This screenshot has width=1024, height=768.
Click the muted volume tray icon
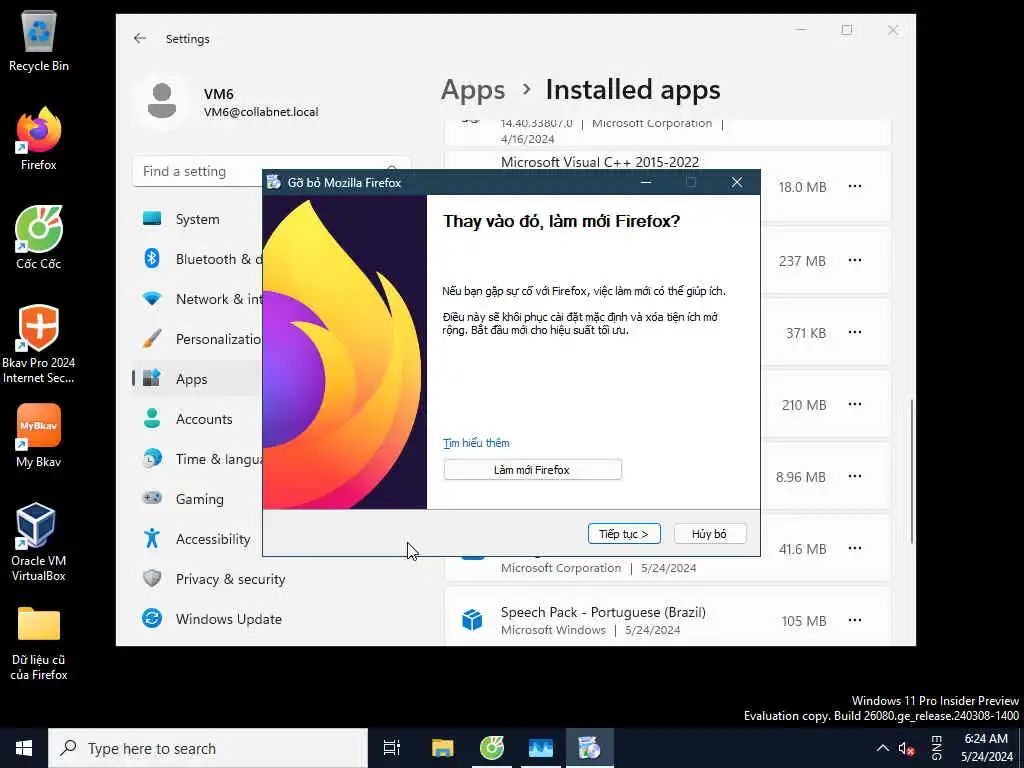click(x=906, y=748)
